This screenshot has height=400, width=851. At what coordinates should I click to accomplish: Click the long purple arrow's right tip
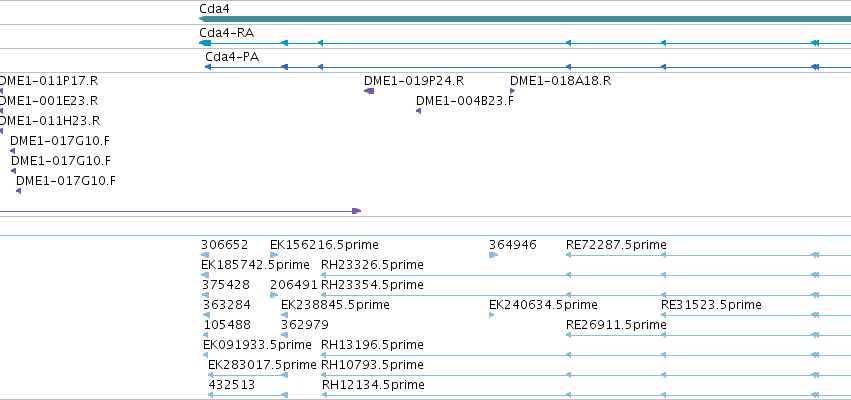click(x=357, y=211)
